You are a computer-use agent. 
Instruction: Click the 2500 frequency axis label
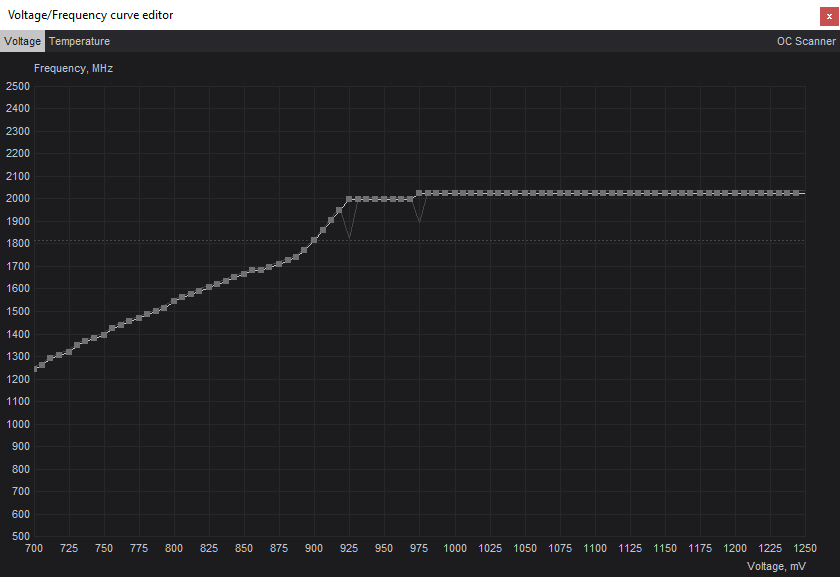pos(18,86)
